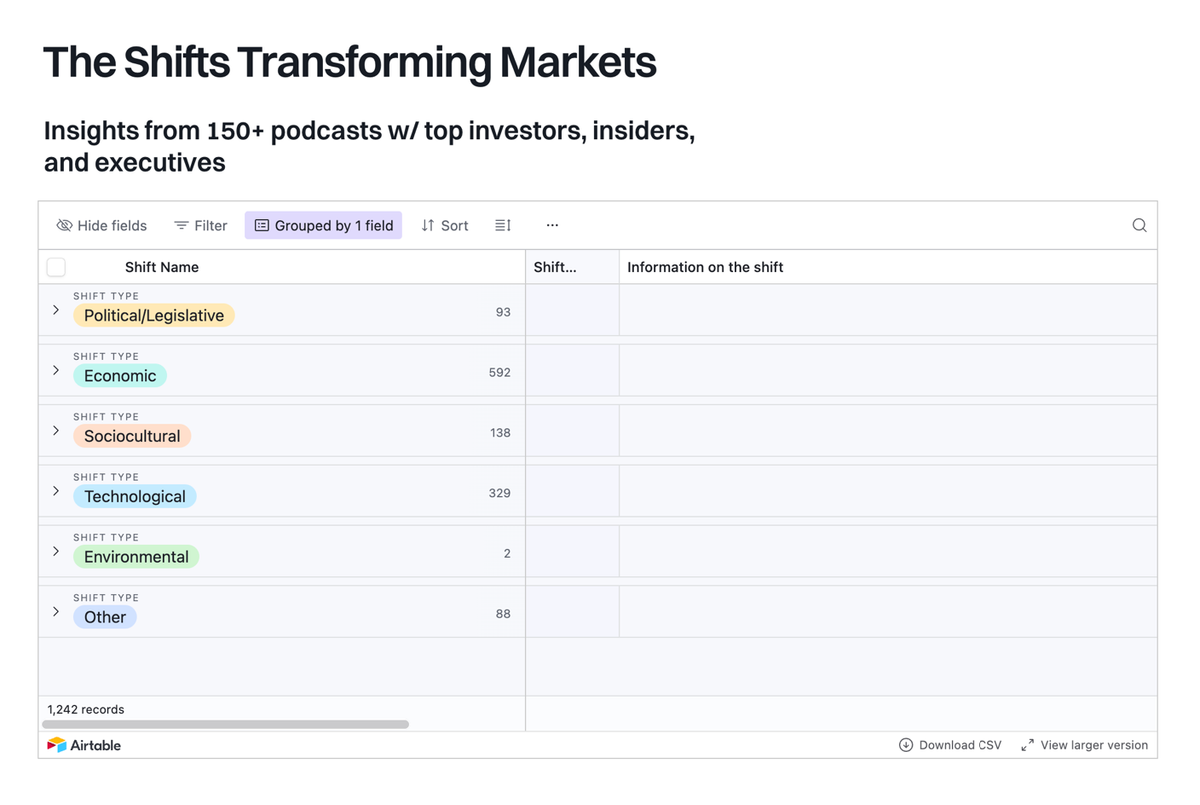This screenshot has height=805, width=1200.
Task: Click the Hide fields eye icon
Action: click(64, 225)
